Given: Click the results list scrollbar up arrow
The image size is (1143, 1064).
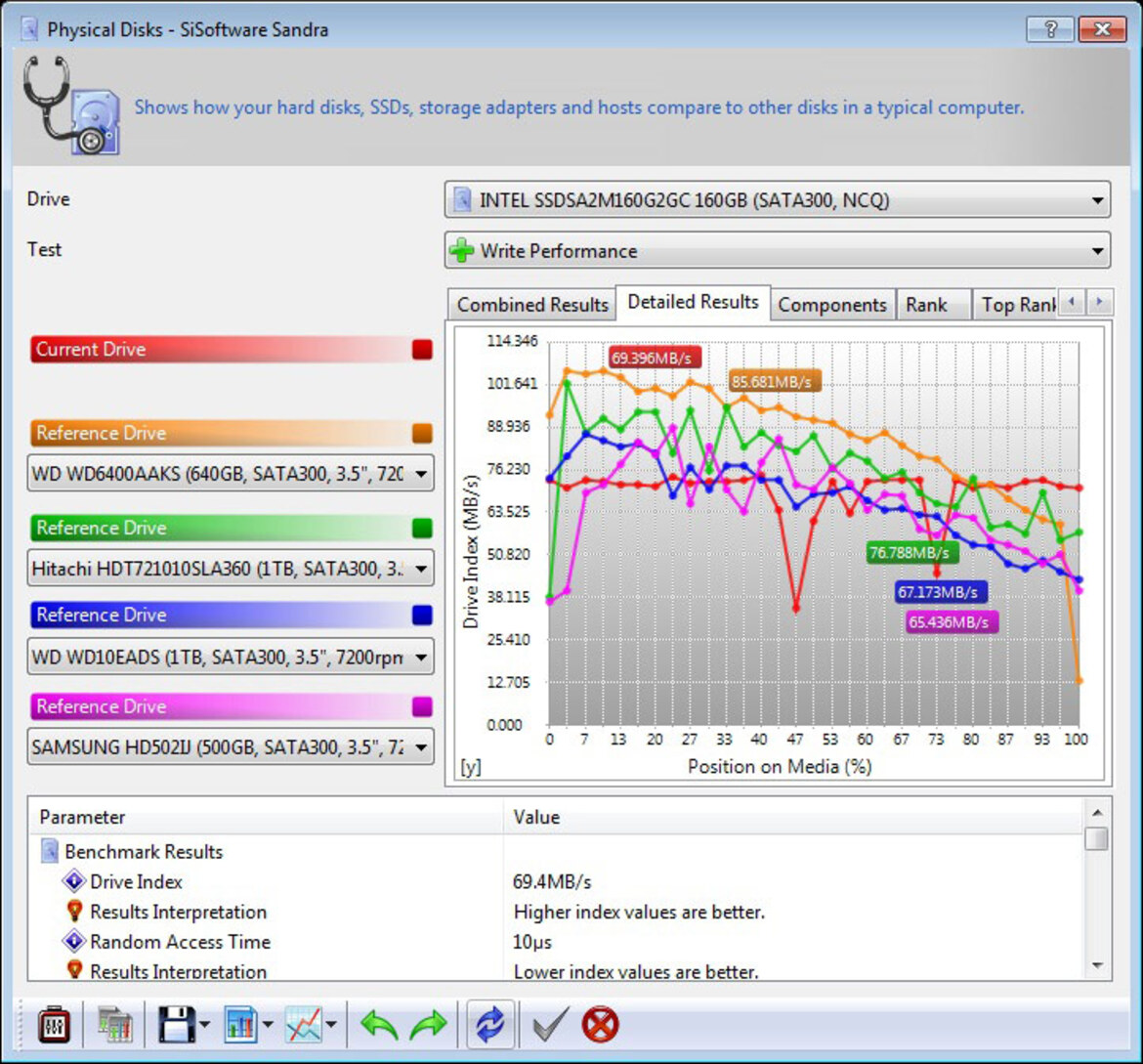Looking at the screenshot, I should pos(1097,812).
